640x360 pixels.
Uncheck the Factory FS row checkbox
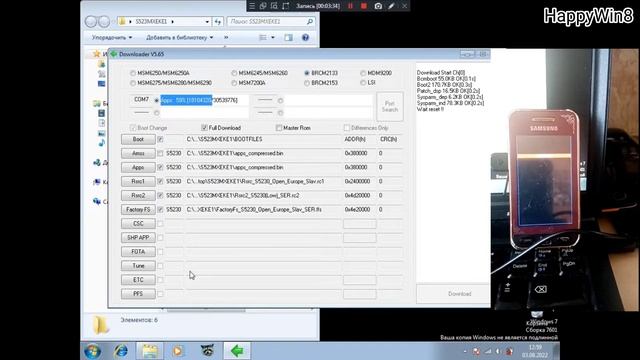(x=160, y=209)
